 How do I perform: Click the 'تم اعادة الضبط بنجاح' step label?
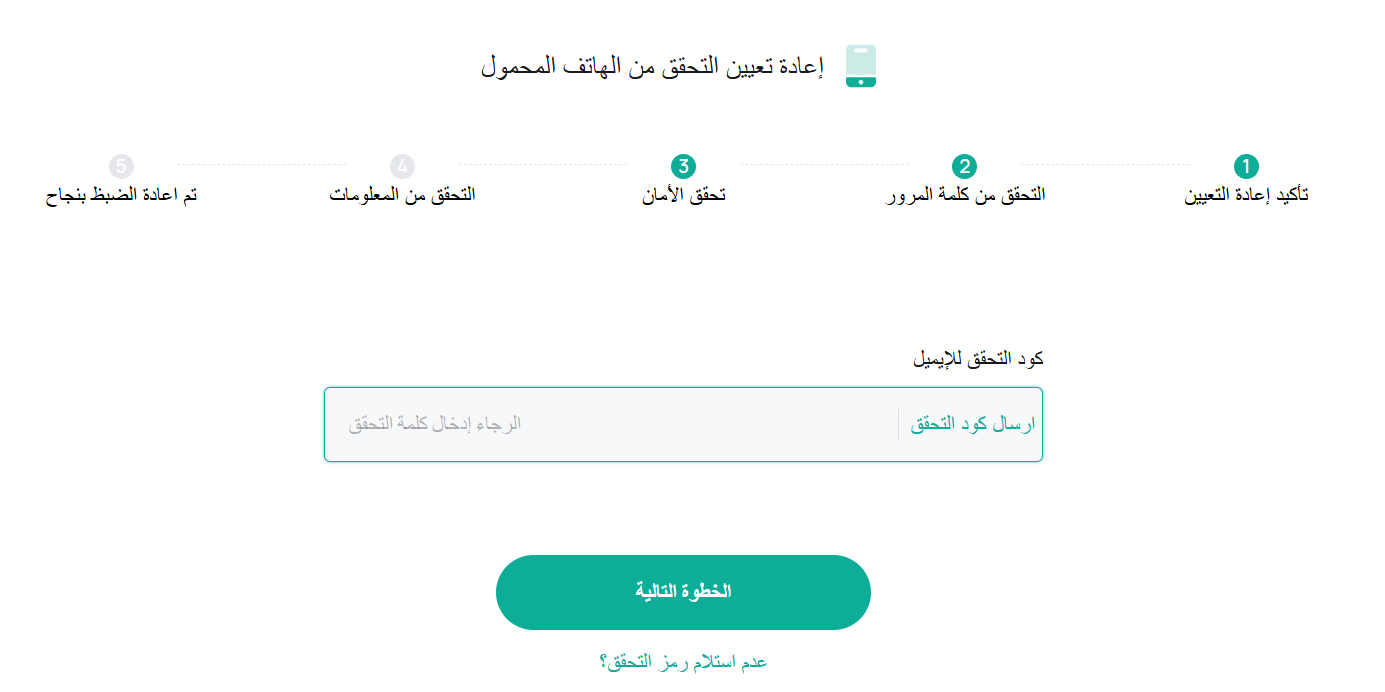click(x=121, y=195)
